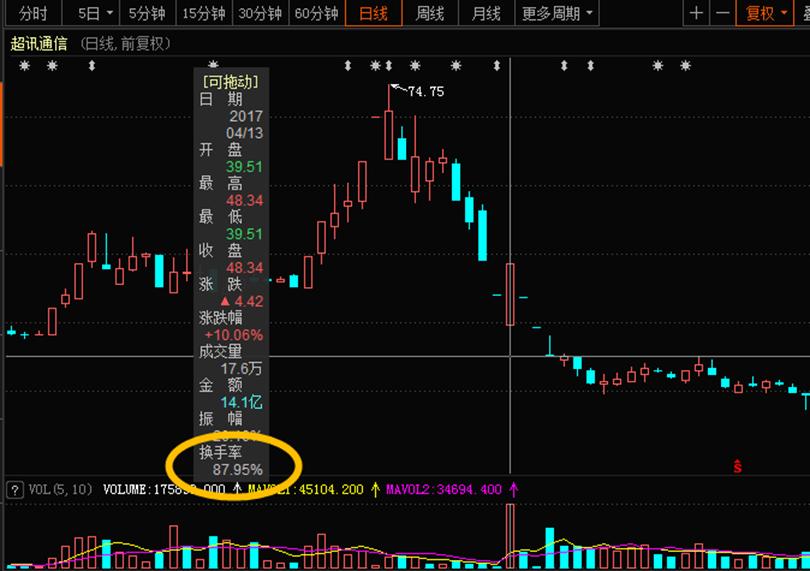Click the 涨跌幅 +10.06% value
This screenshot has width=810, height=571.
pos(234,335)
